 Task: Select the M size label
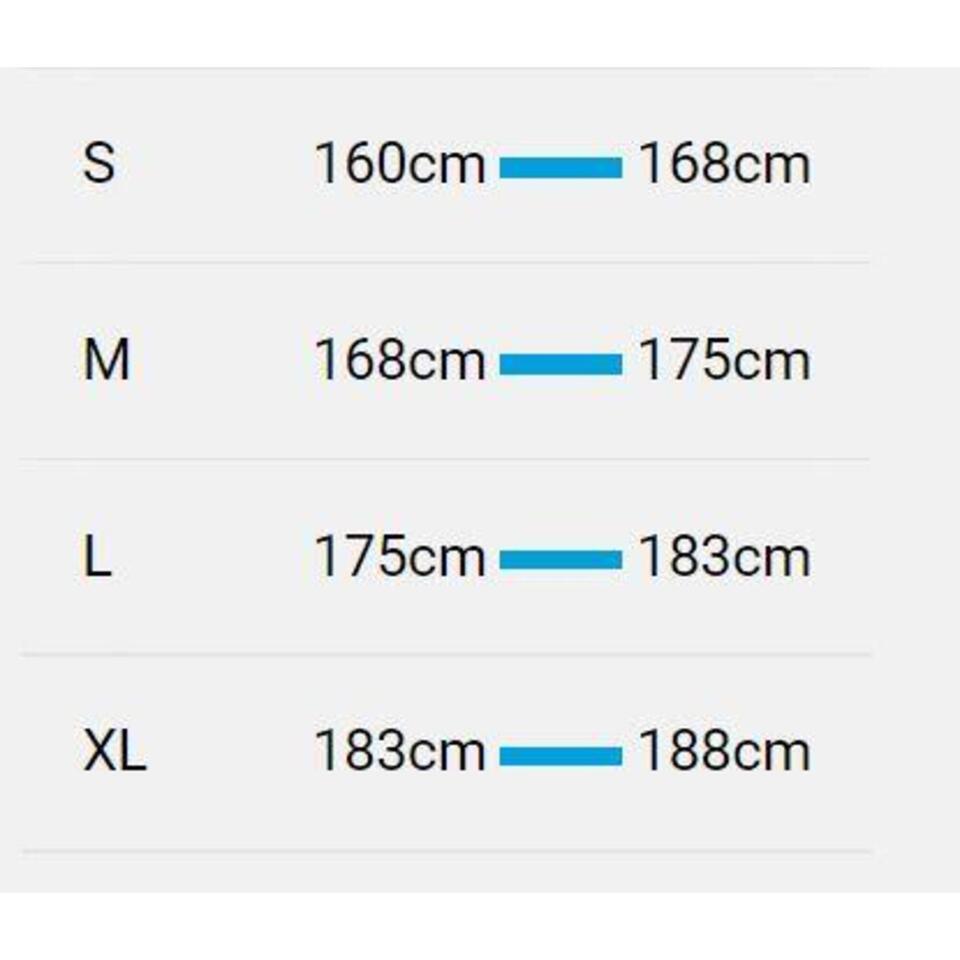coord(106,360)
